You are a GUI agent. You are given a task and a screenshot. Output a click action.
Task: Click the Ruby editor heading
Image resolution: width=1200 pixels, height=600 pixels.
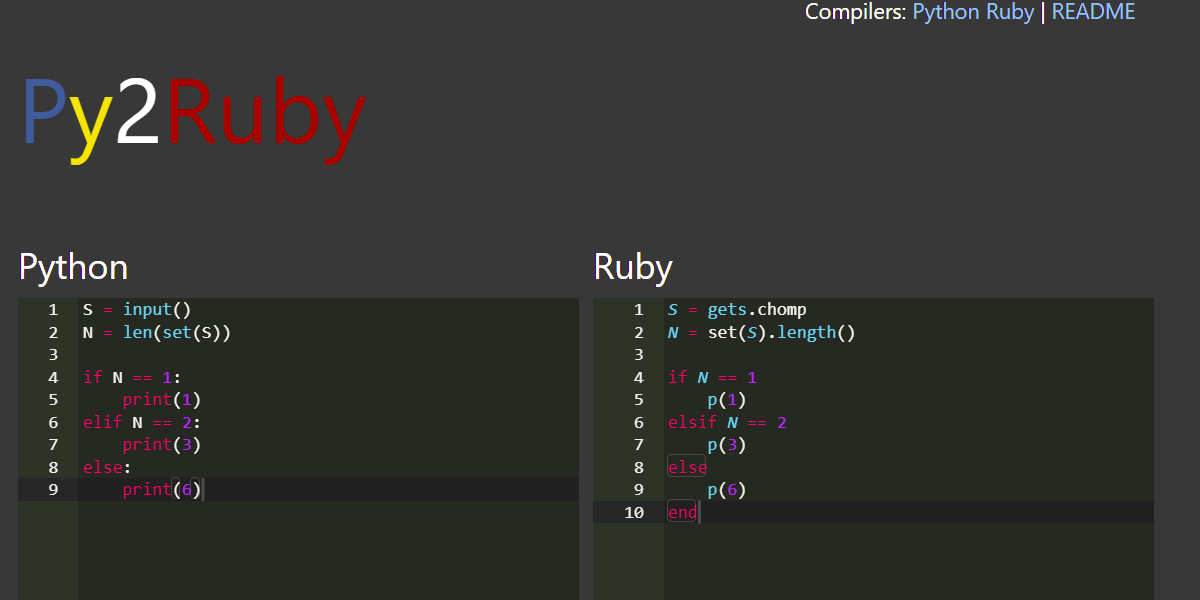click(633, 267)
